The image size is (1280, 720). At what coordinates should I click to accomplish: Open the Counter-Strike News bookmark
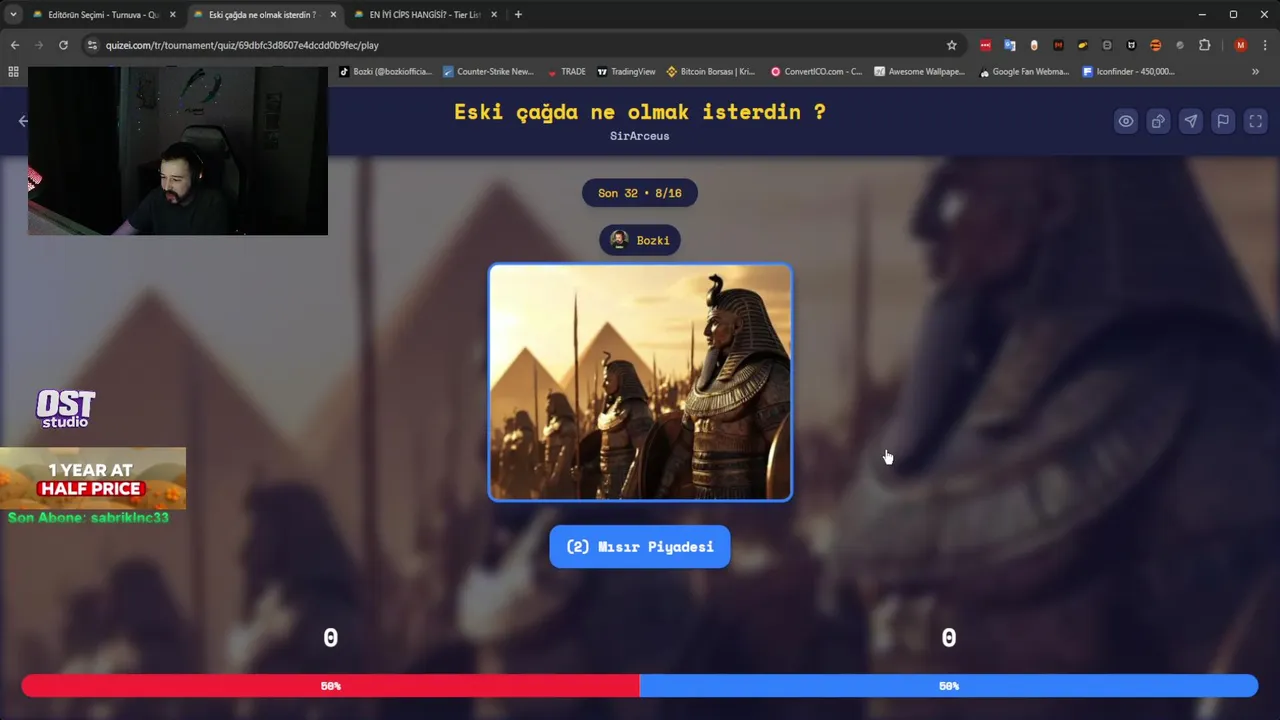coord(488,72)
